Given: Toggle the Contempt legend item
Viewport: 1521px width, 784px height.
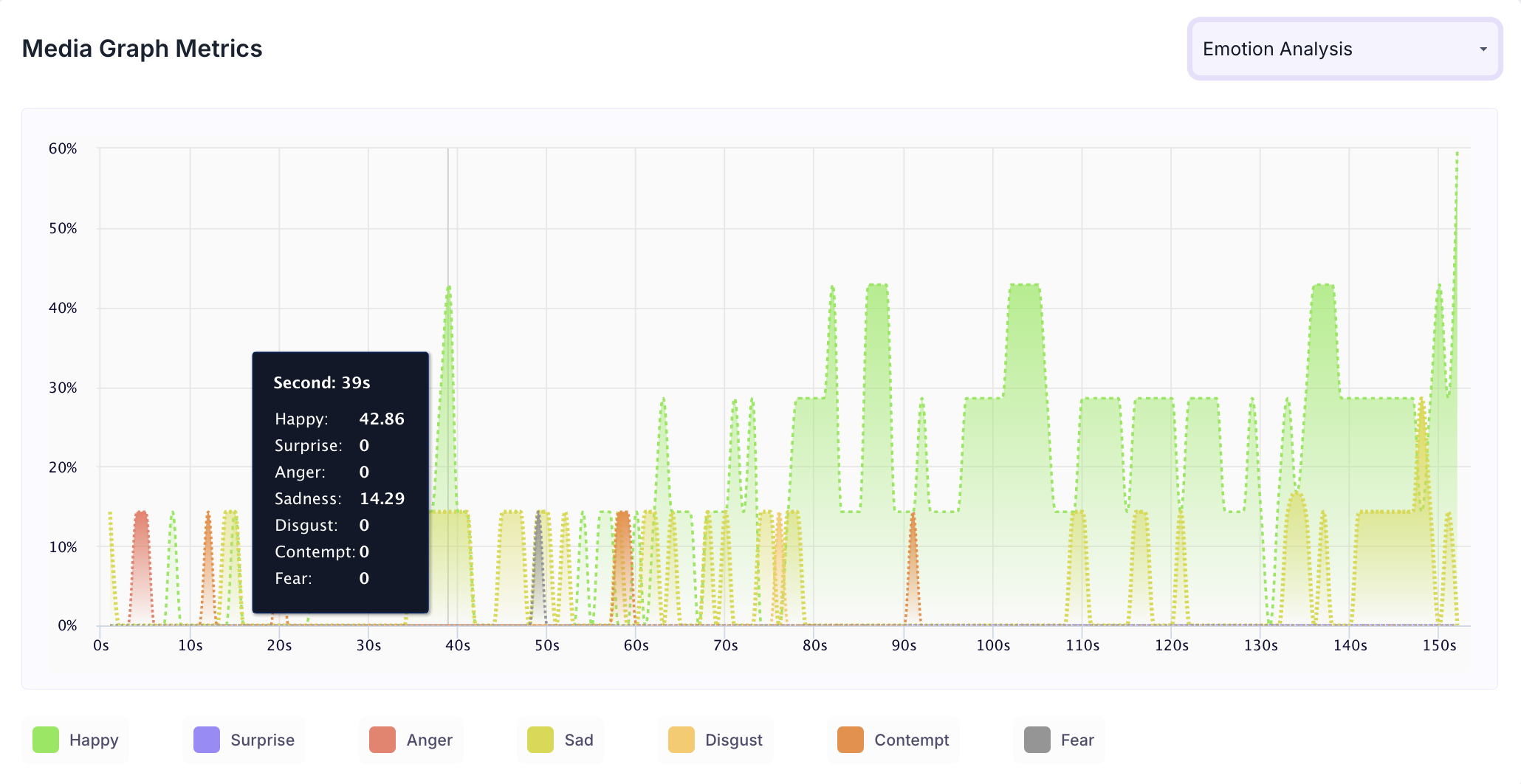Looking at the screenshot, I should click(893, 740).
